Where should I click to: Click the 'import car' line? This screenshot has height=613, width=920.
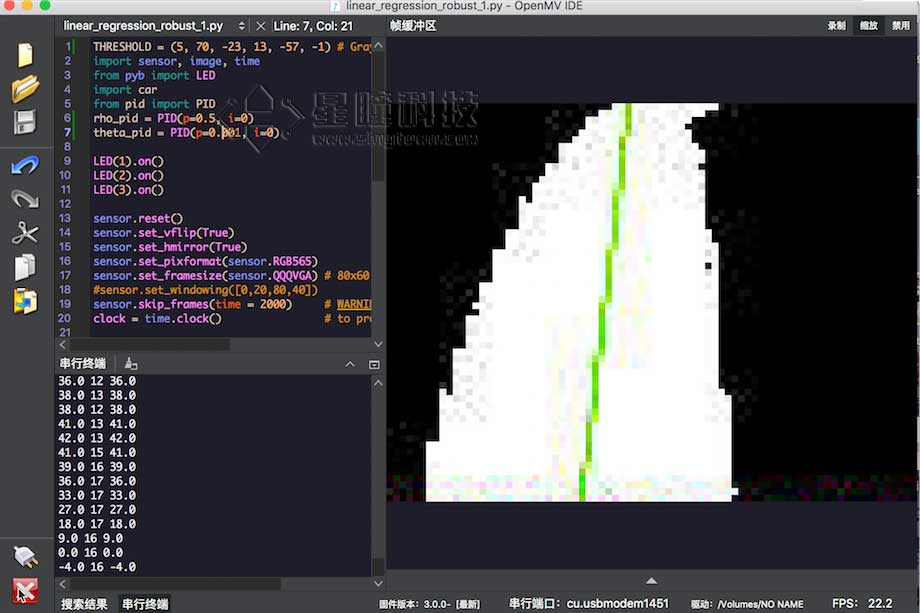(x=125, y=90)
